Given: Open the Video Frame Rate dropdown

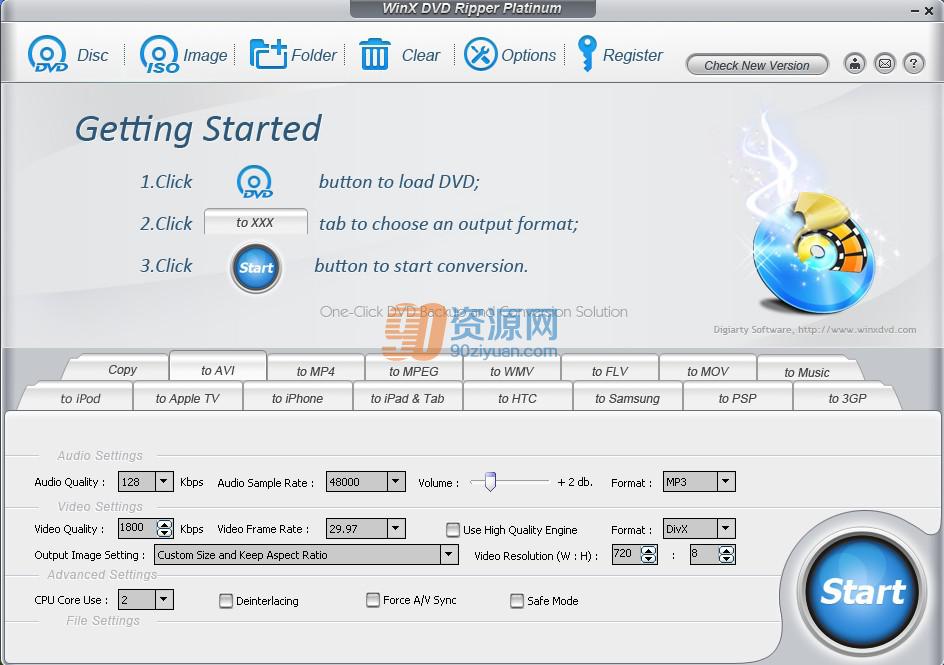Looking at the screenshot, I should coord(395,528).
